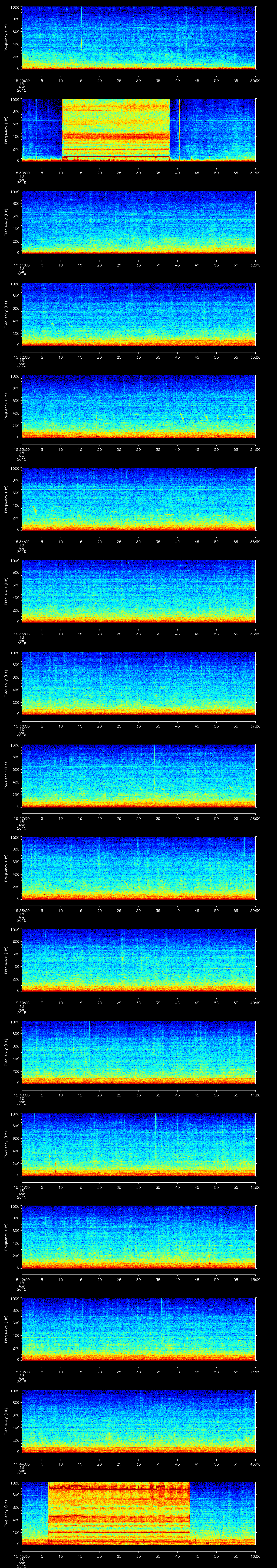Image resolution: width=277 pixels, height=1568 pixels.
Task: Click the 46:00 end-time label
Action: click(256, 1556)
